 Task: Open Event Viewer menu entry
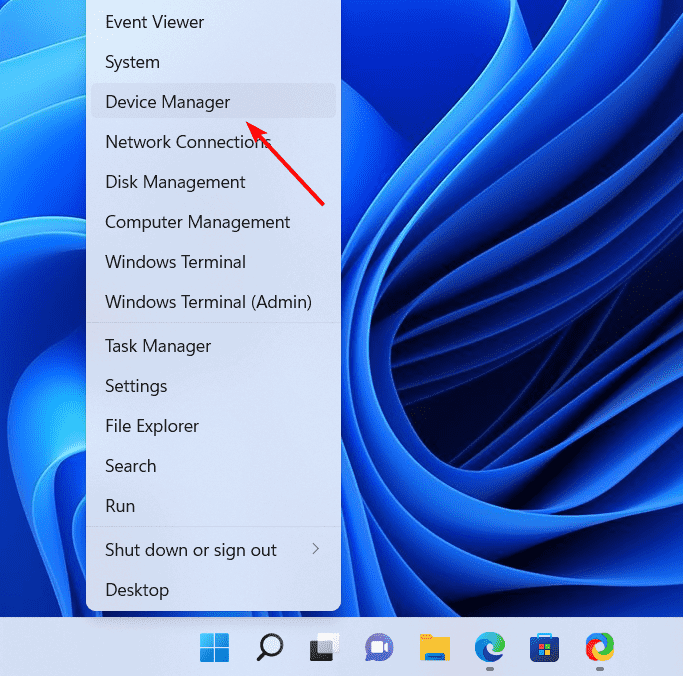(213, 22)
